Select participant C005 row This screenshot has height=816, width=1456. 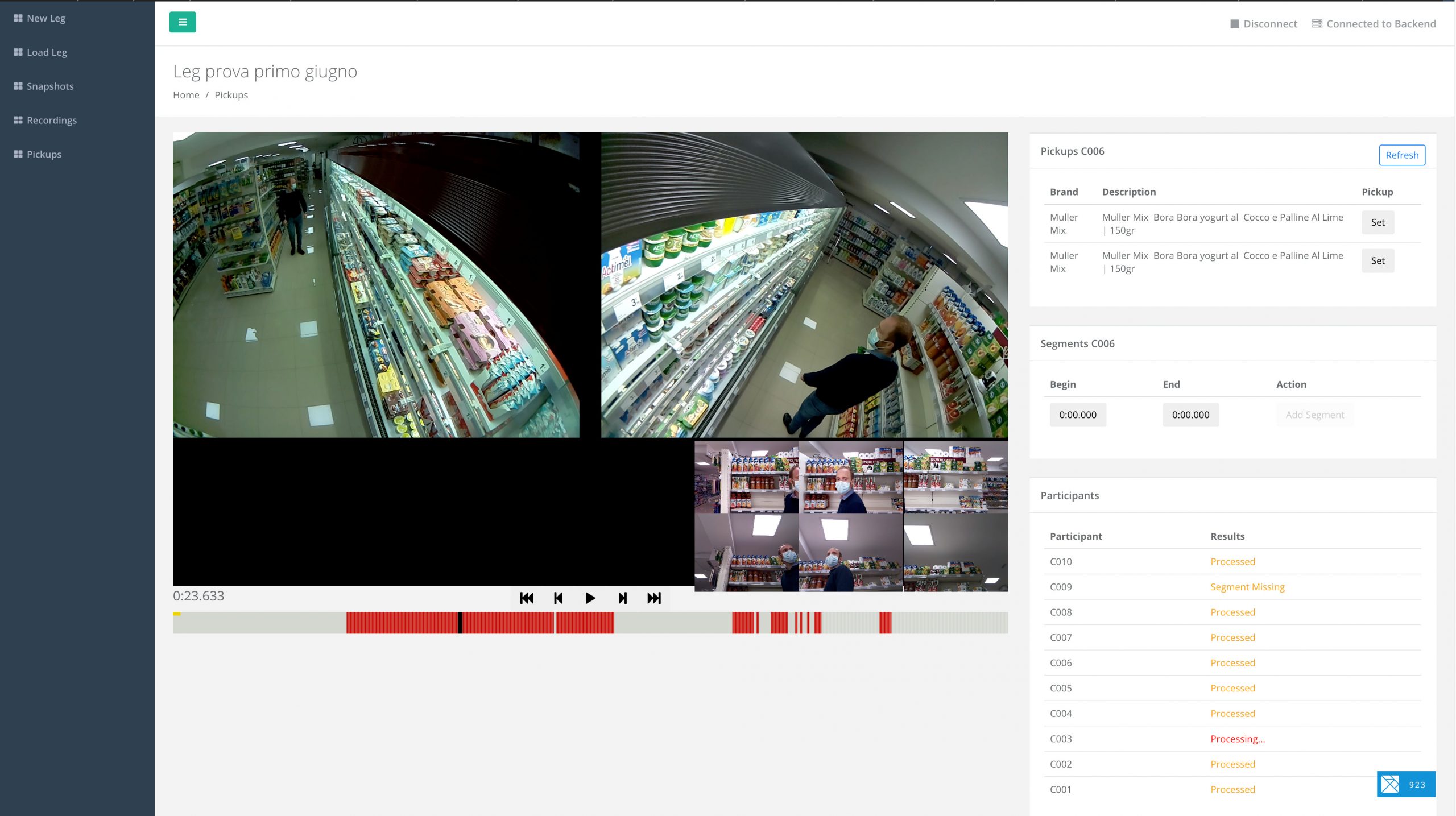point(1232,689)
